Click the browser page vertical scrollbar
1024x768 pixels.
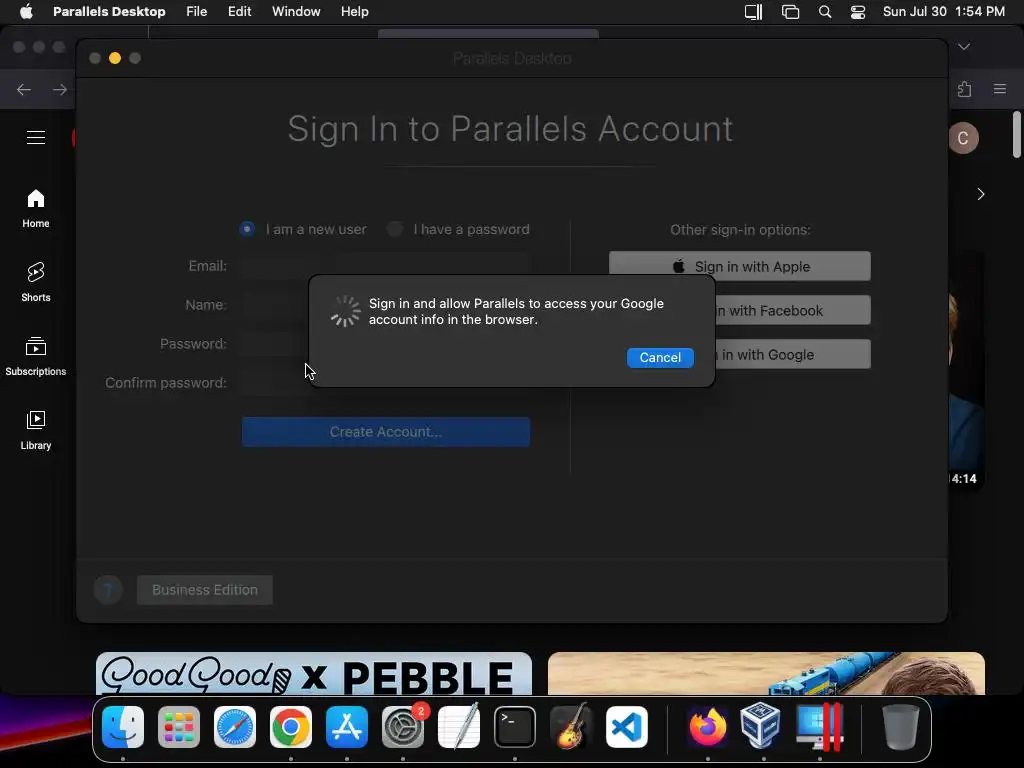pos(1017,135)
